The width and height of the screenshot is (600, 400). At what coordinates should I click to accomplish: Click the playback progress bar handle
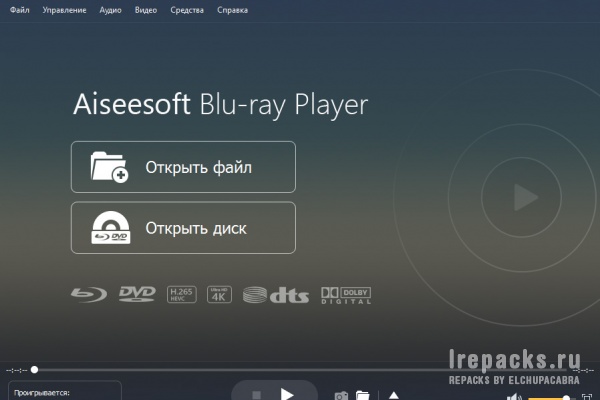point(34,369)
